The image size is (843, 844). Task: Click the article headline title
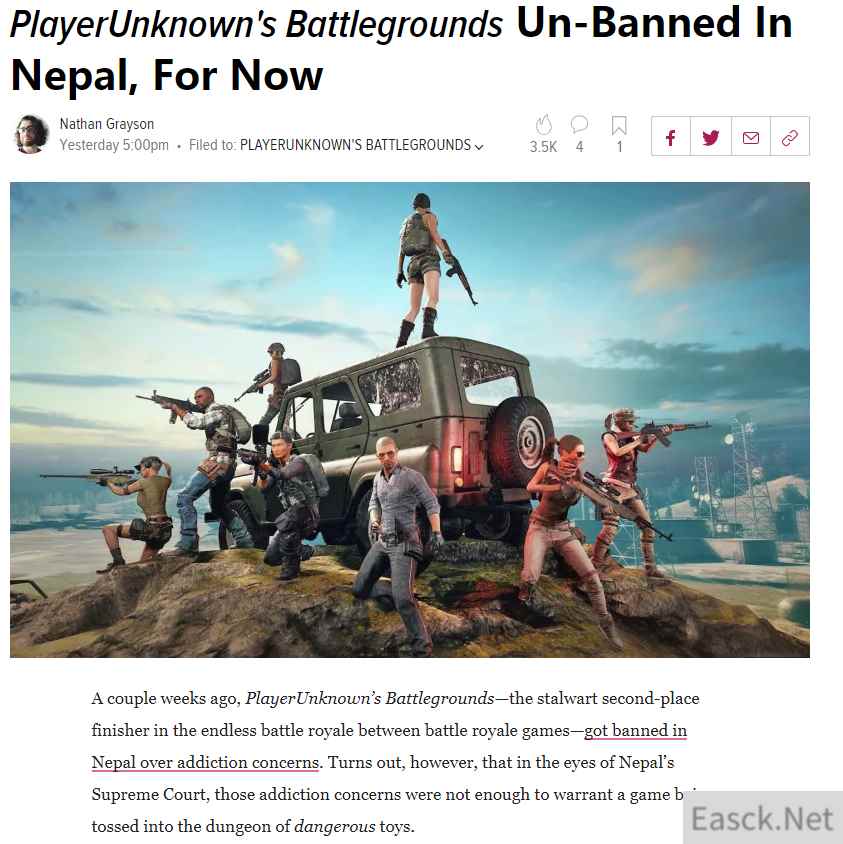coord(401,48)
